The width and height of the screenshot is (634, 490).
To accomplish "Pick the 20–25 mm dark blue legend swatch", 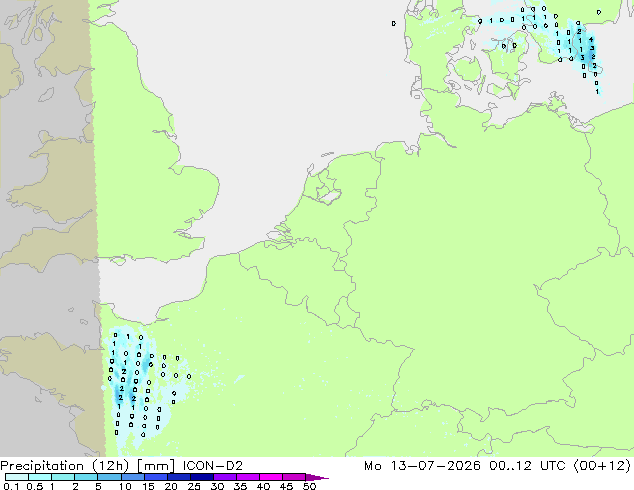I will pyautogui.click(x=179, y=477).
